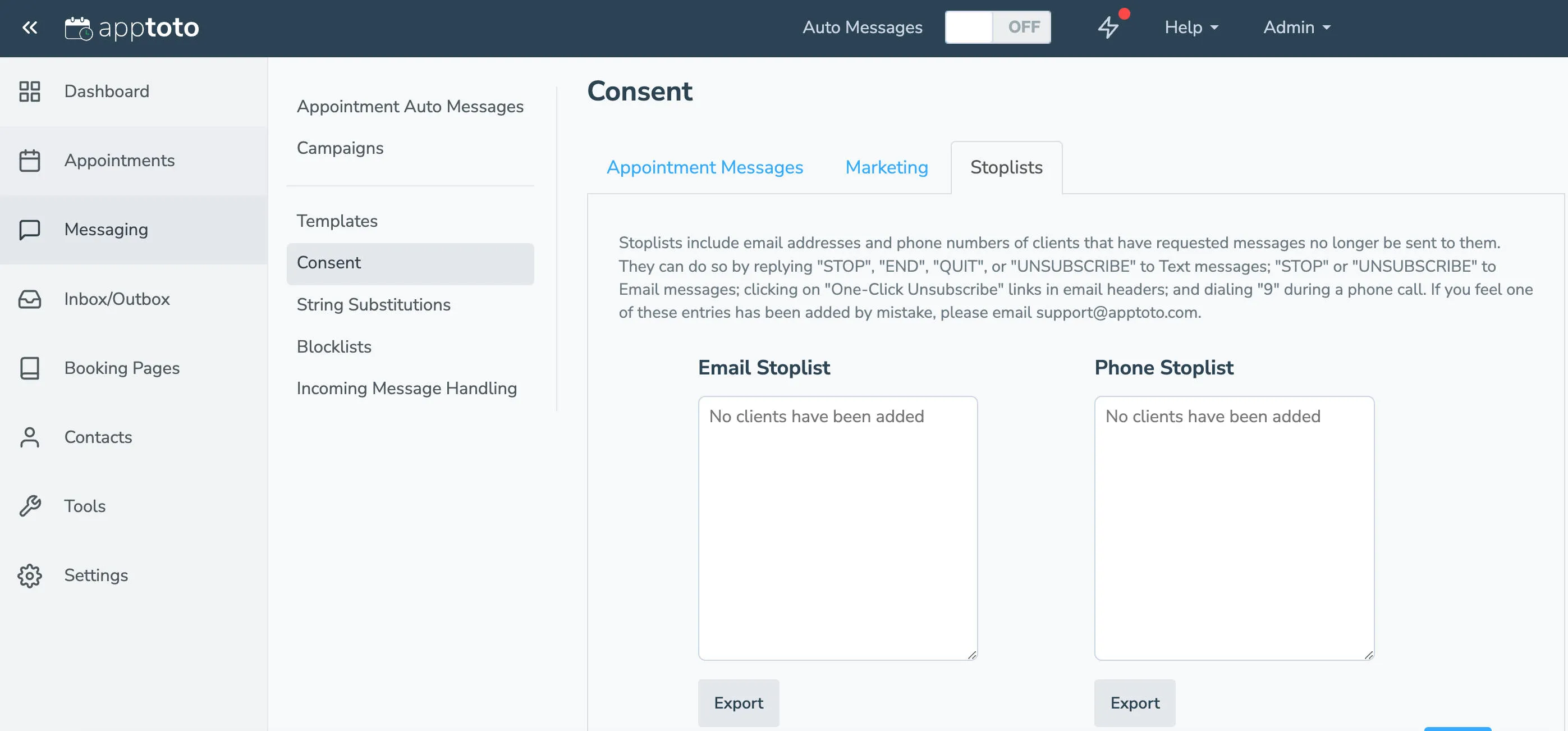This screenshot has height=731, width=1568.
Task: Select the Booking Pages book icon
Action: pos(29,368)
